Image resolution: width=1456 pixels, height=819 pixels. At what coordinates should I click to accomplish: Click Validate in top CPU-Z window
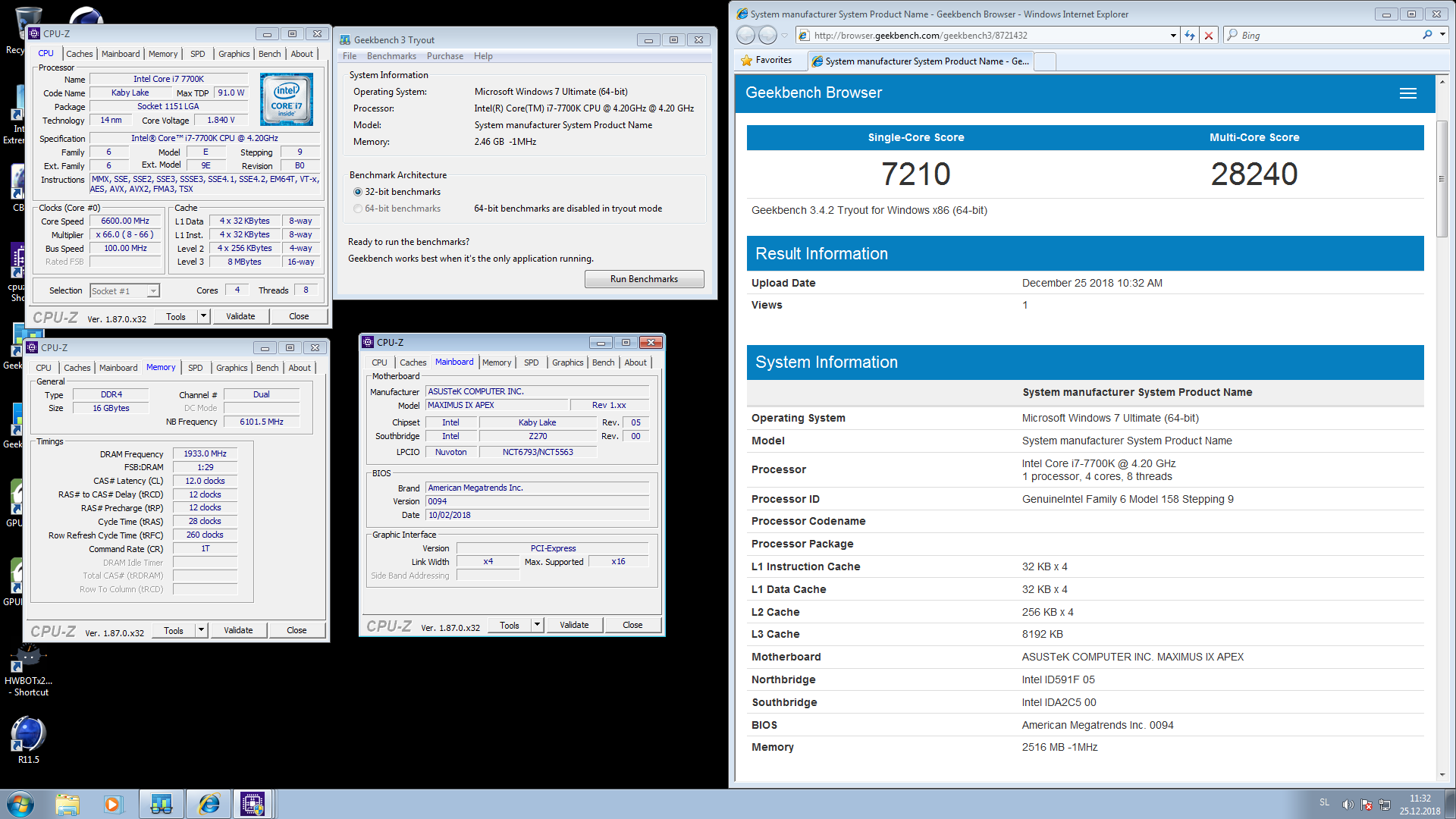tap(240, 316)
